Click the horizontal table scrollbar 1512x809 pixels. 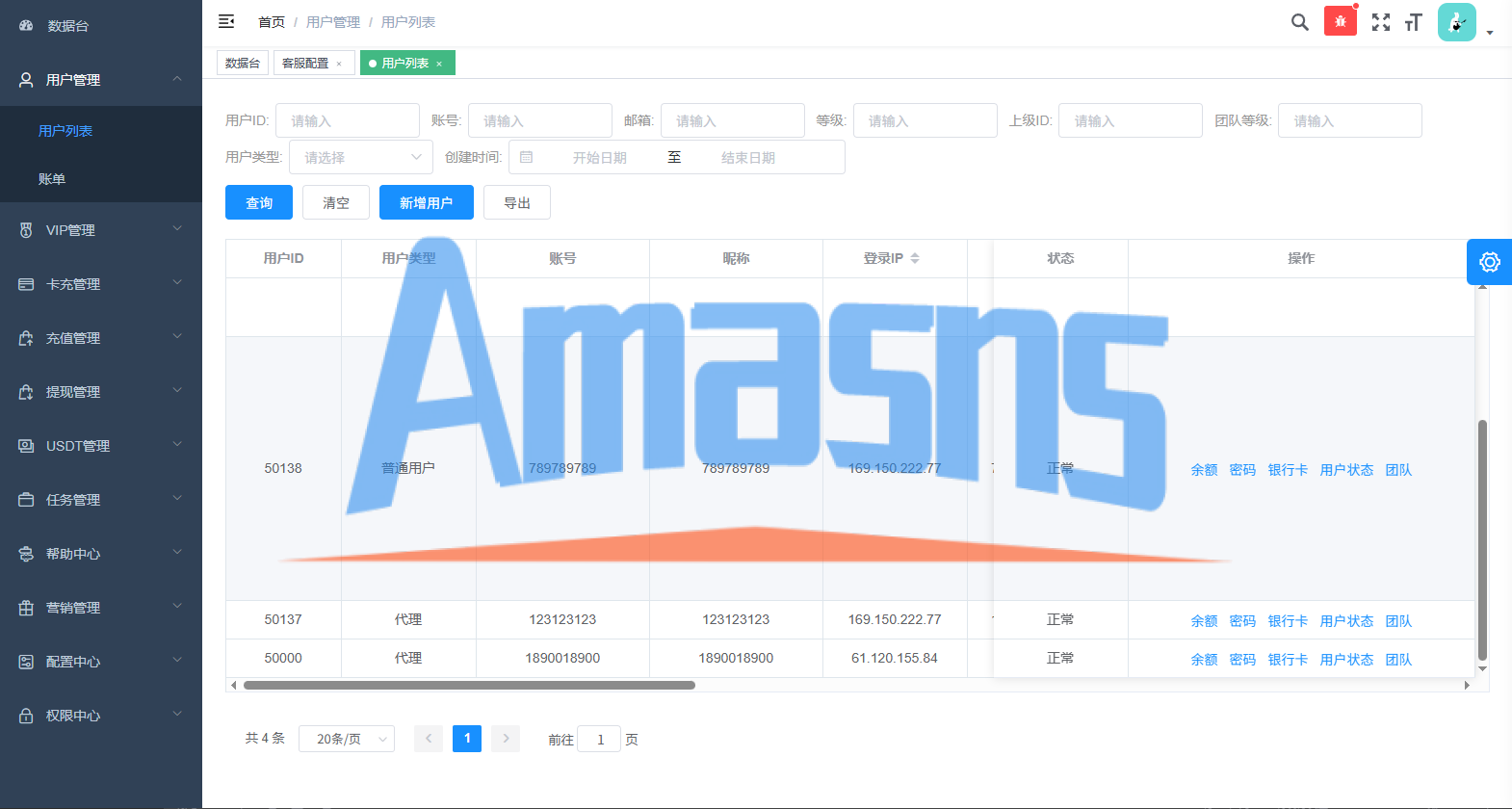click(469, 686)
